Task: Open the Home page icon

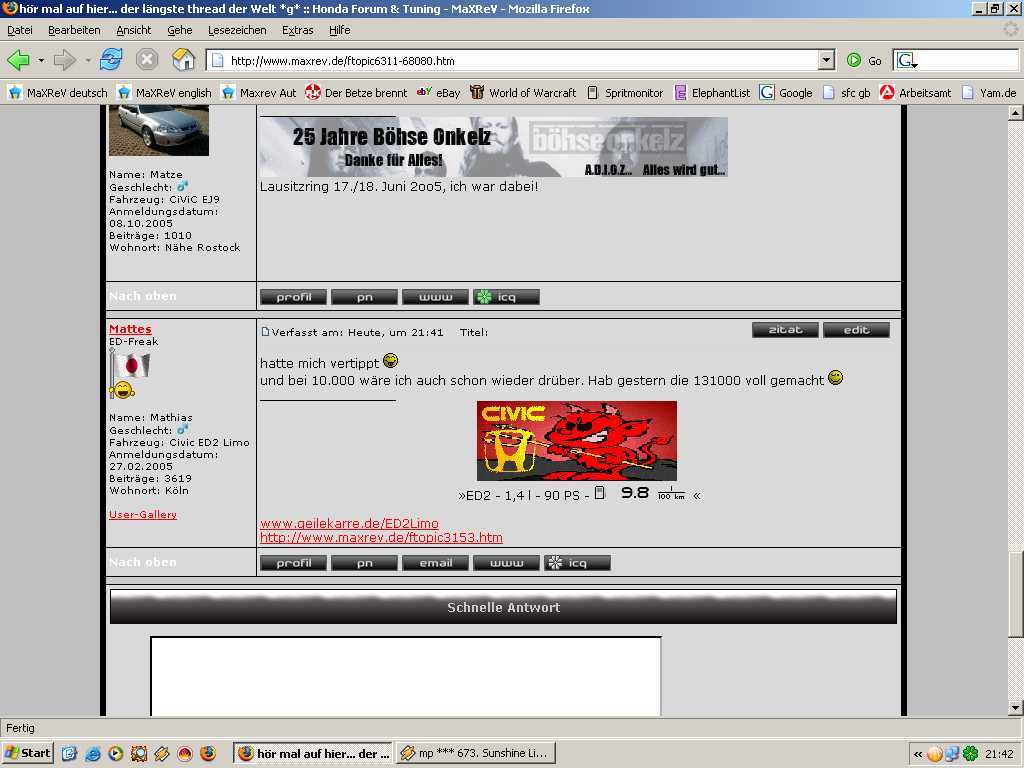Action: click(184, 60)
